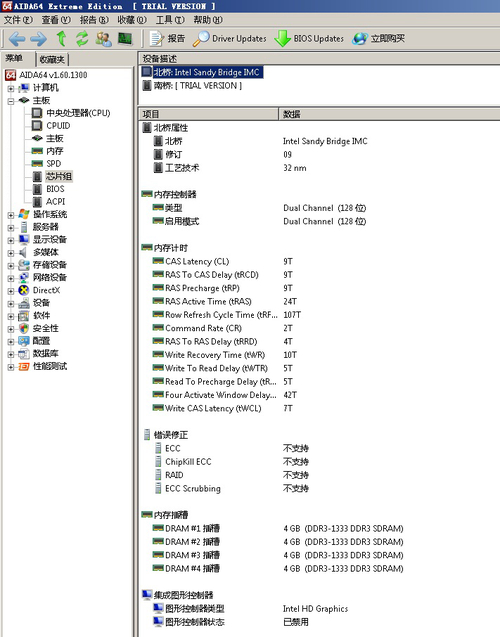500x637 pixels.
Task: Open the 工具(T) menu
Action: coord(170,20)
